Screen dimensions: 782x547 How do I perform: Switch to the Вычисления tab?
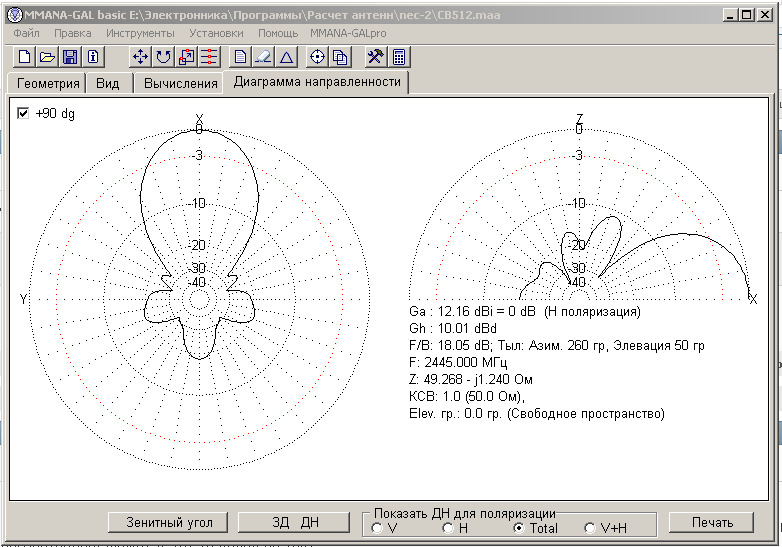[x=181, y=83]
